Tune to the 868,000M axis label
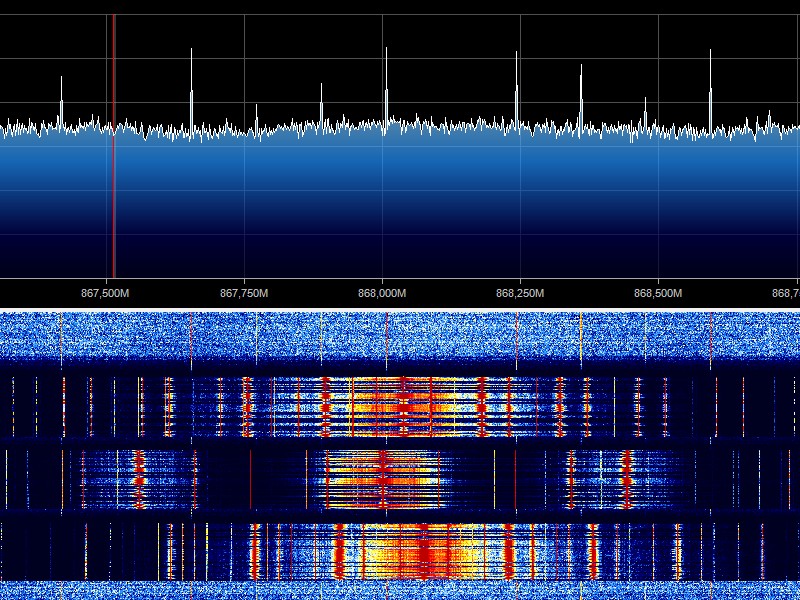 382,293
